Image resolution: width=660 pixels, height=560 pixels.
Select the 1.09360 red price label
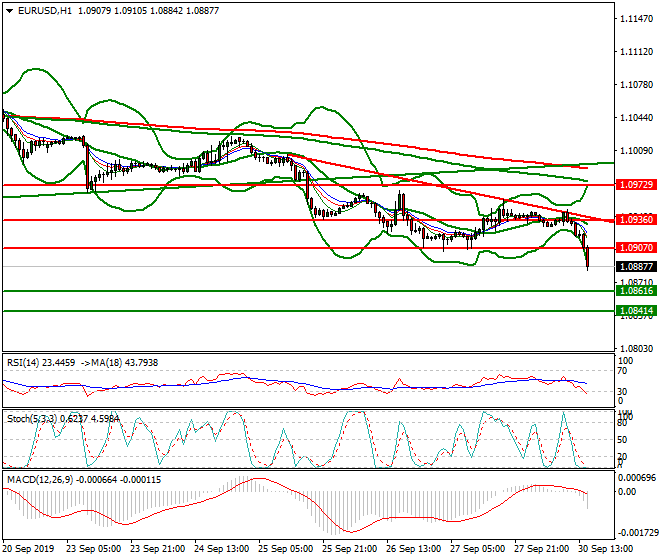(x=636, y=219)
